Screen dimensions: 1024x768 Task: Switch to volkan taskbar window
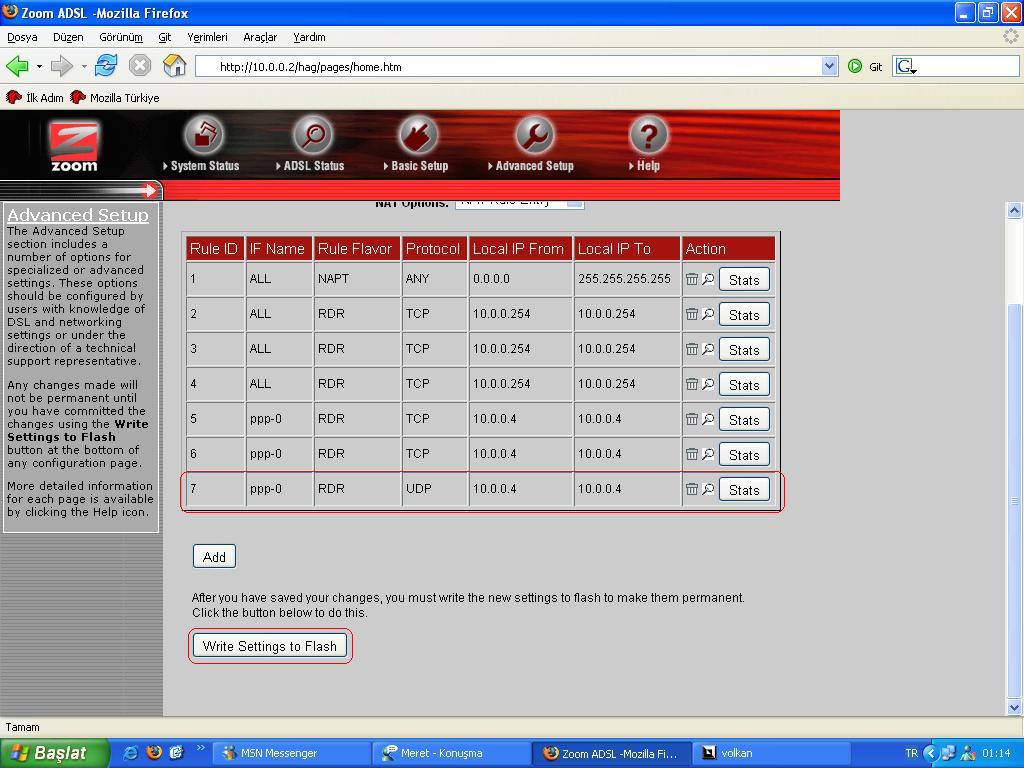770,753
